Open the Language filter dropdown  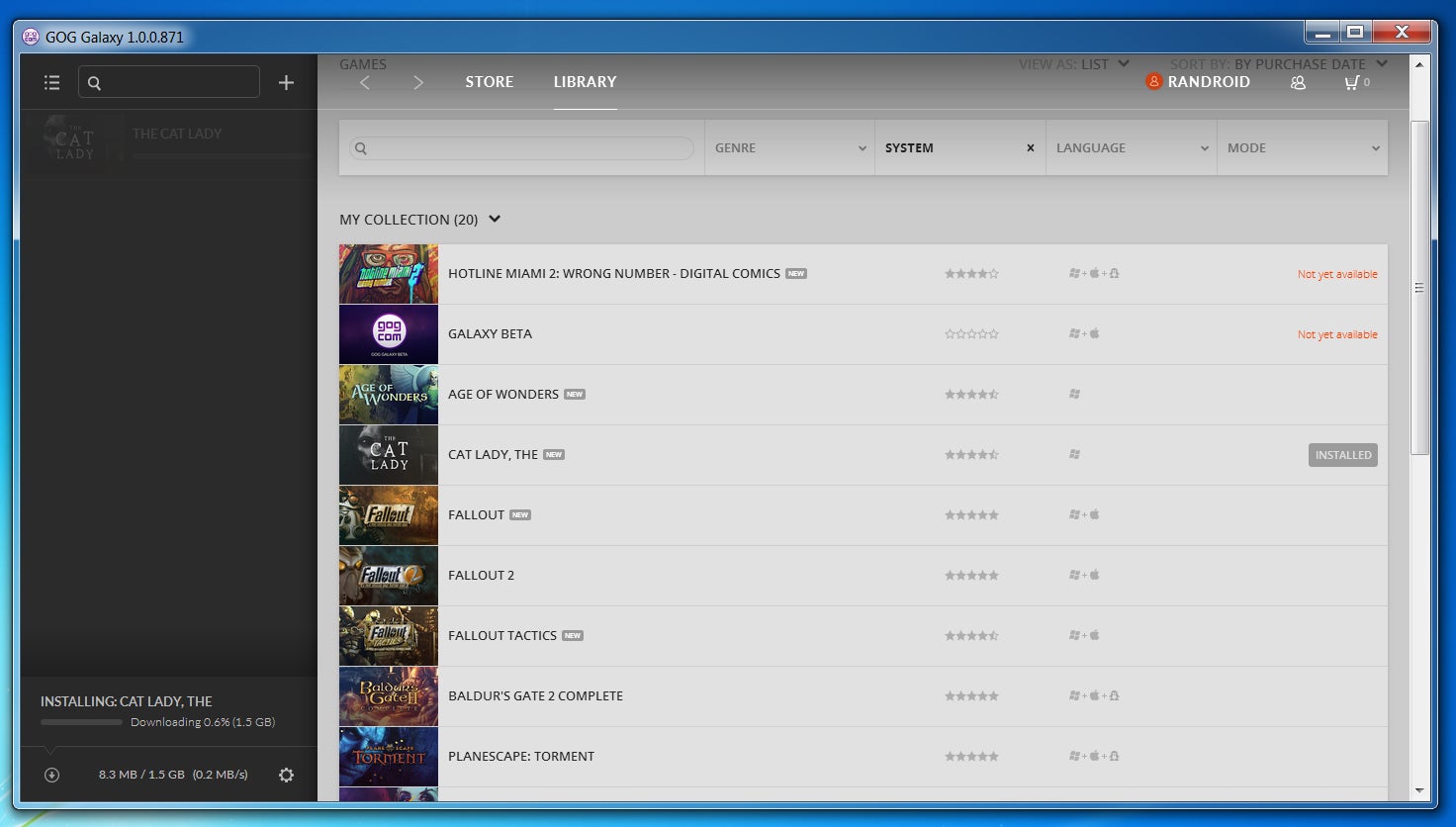click(x=1131, y=148)
